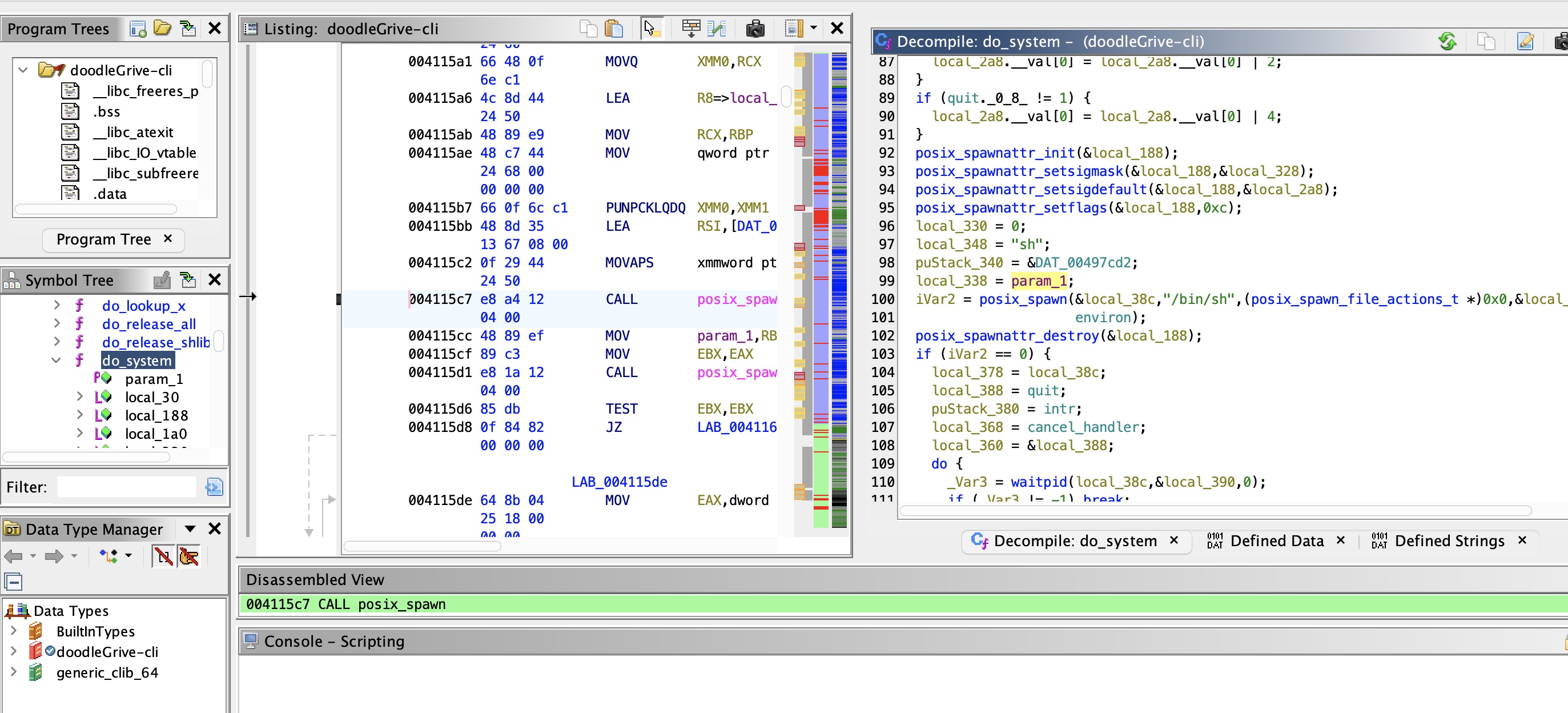Expand the BuiltInTypes archive node
1568x713 pixels.
point(13,631)
